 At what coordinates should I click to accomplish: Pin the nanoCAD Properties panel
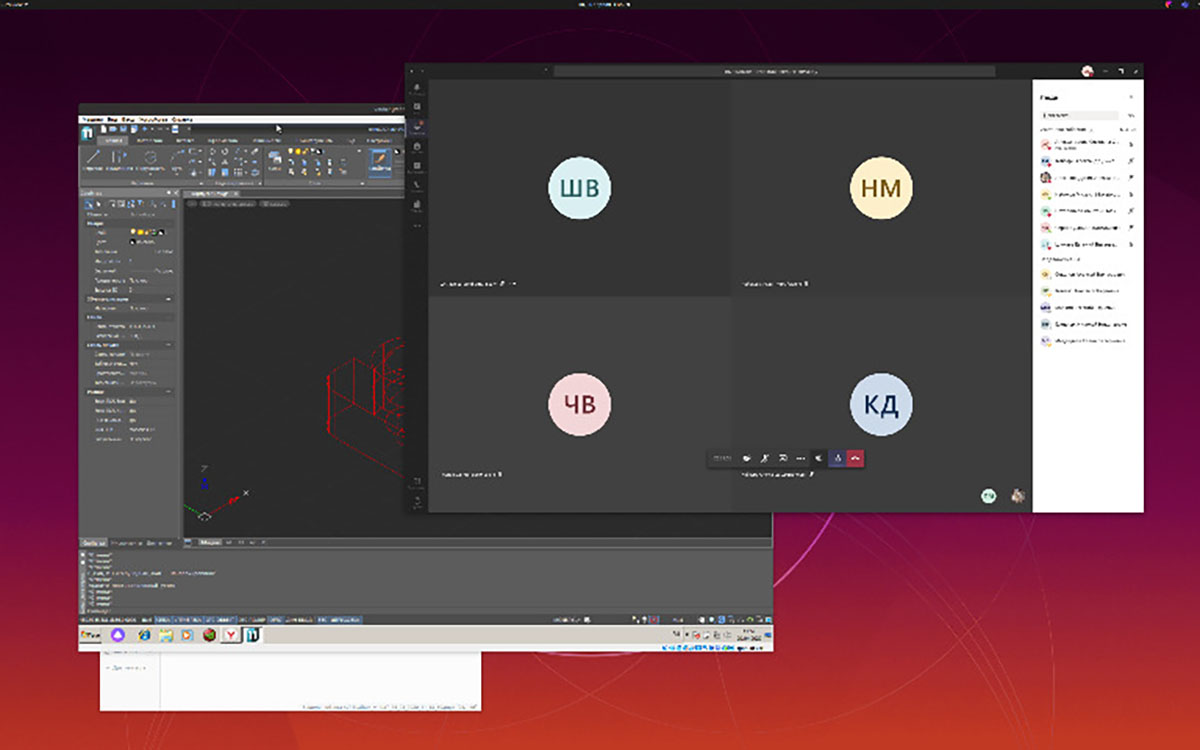168,192
